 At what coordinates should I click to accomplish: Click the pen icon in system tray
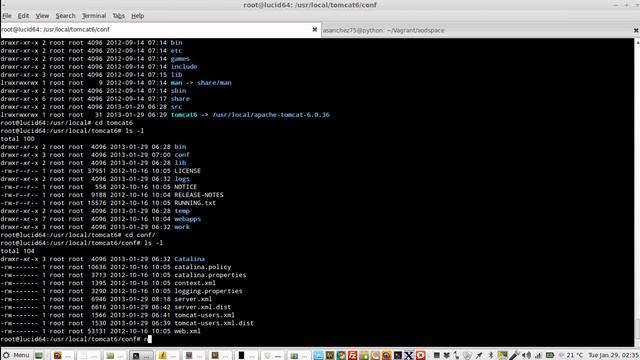point(515,356)
